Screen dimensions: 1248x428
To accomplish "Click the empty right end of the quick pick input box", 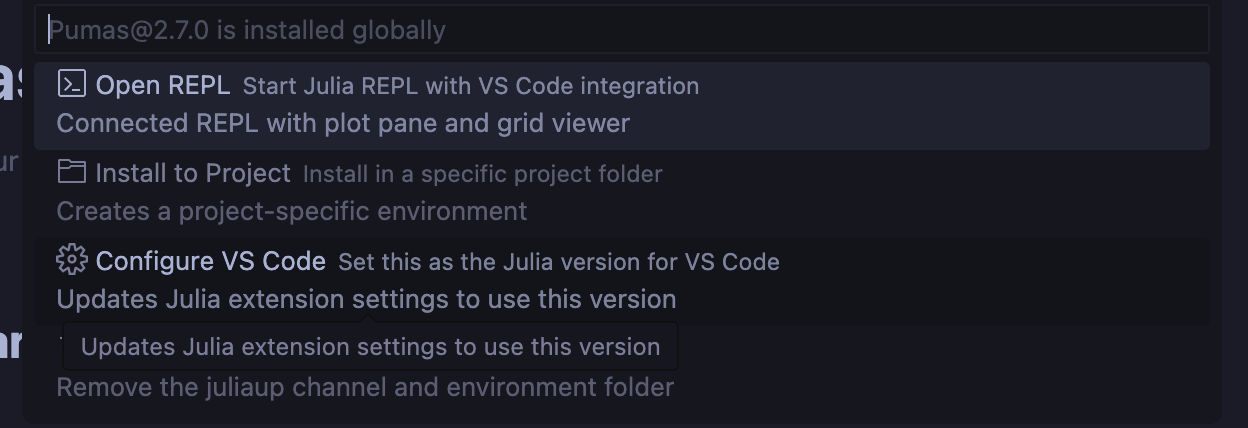I will pyautogui.click(x=1100, y=30).
